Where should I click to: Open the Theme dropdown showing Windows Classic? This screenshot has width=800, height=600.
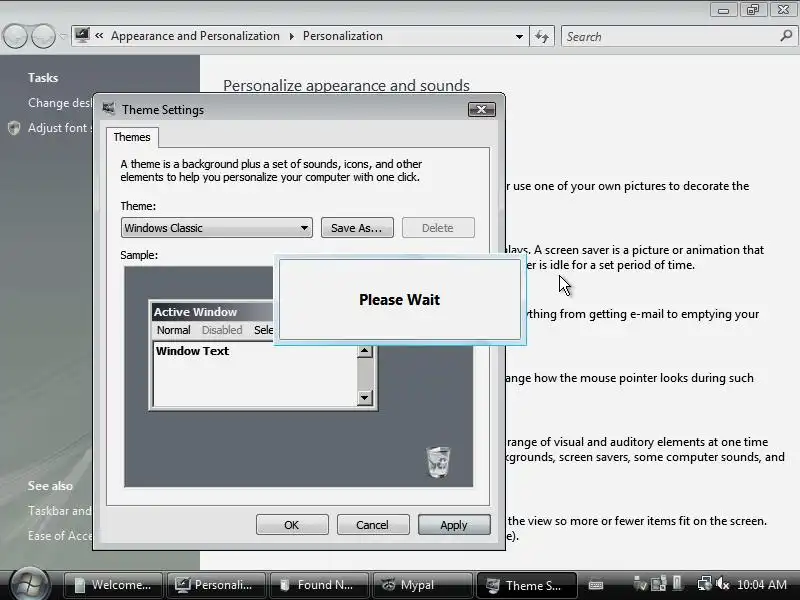pyautogui.click(x=217, y=228)
